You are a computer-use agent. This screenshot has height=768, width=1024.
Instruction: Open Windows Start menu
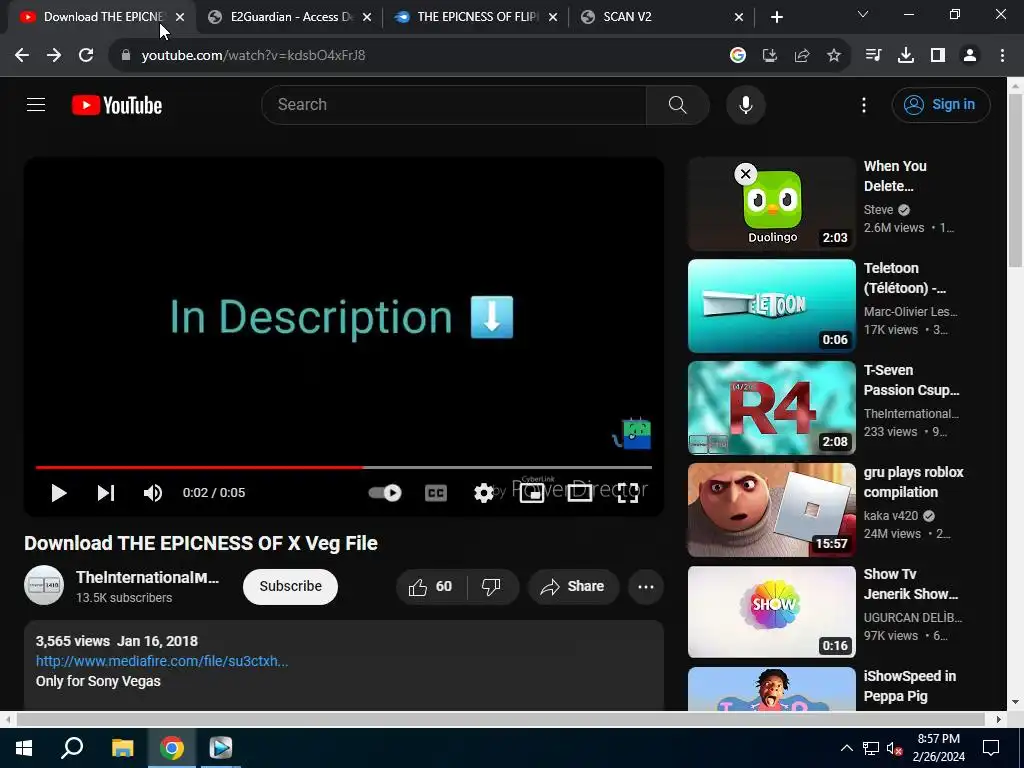pyautogui.click(x=24, y=748)
